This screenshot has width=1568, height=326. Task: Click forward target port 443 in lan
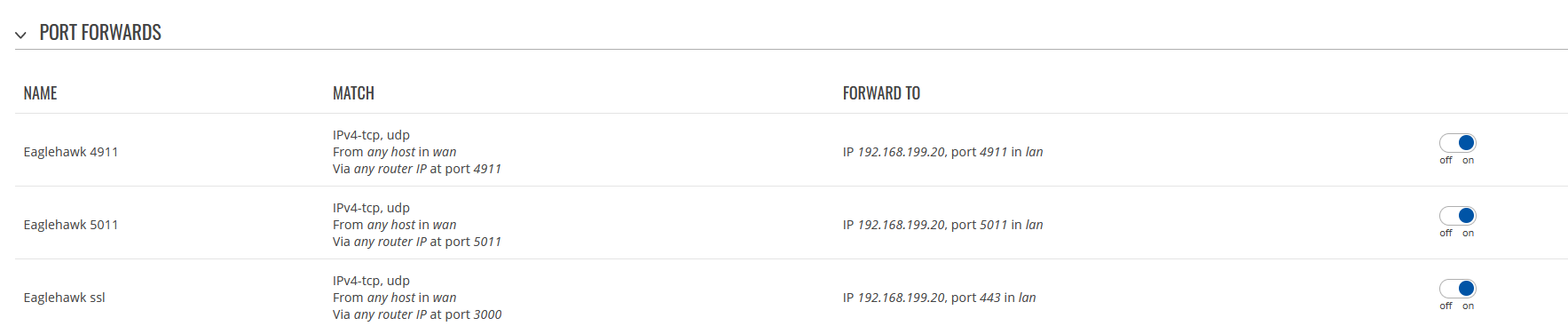[939, 298]
